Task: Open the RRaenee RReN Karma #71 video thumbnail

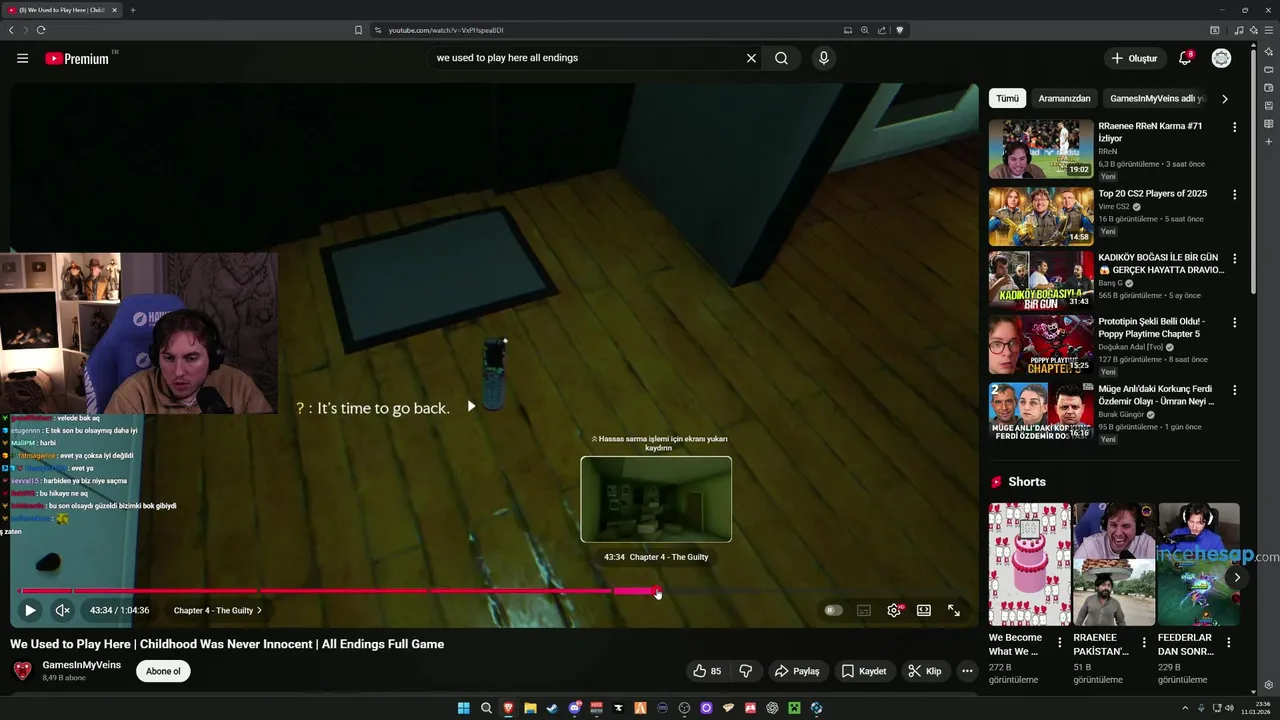Action: pos(1041,149)
